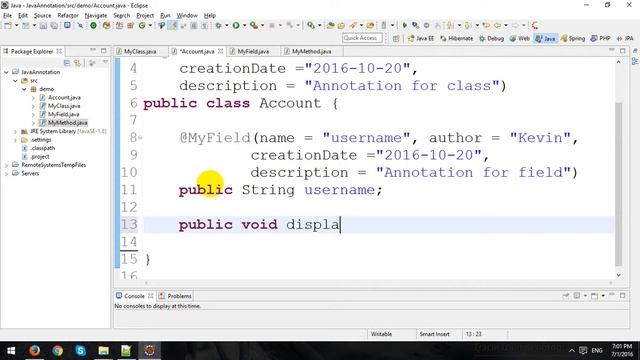Collapse the src folder node
The width and height of the screenshot is (640, 360).
(15, 80)
